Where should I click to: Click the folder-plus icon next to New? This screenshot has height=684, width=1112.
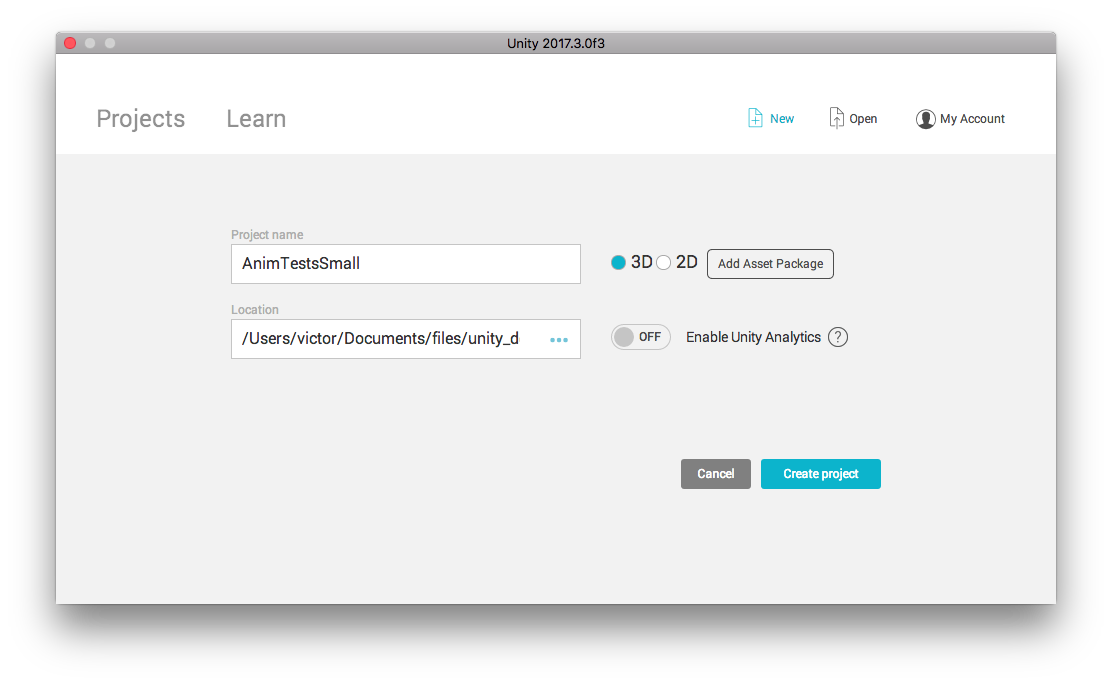(x=755, y=117)
